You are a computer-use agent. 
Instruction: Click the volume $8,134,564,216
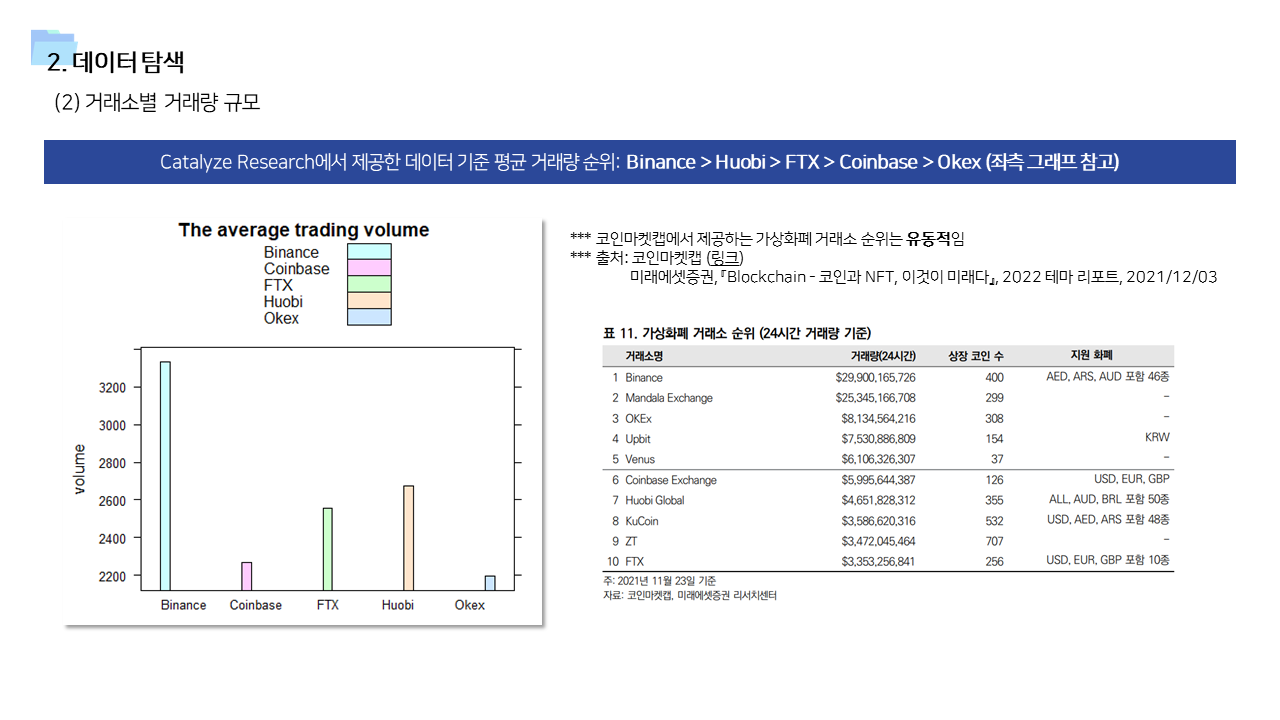(878, 419)
